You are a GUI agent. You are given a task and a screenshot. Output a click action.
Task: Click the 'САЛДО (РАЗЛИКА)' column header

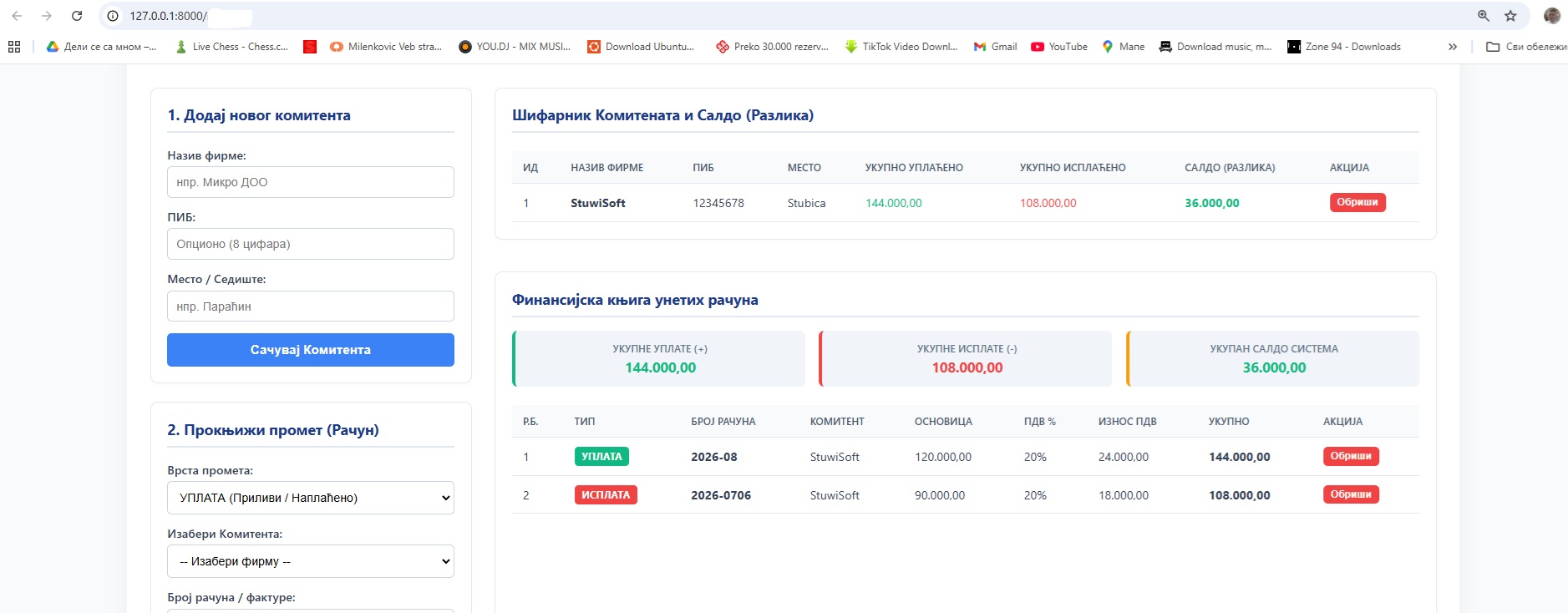coord(1230,168)
